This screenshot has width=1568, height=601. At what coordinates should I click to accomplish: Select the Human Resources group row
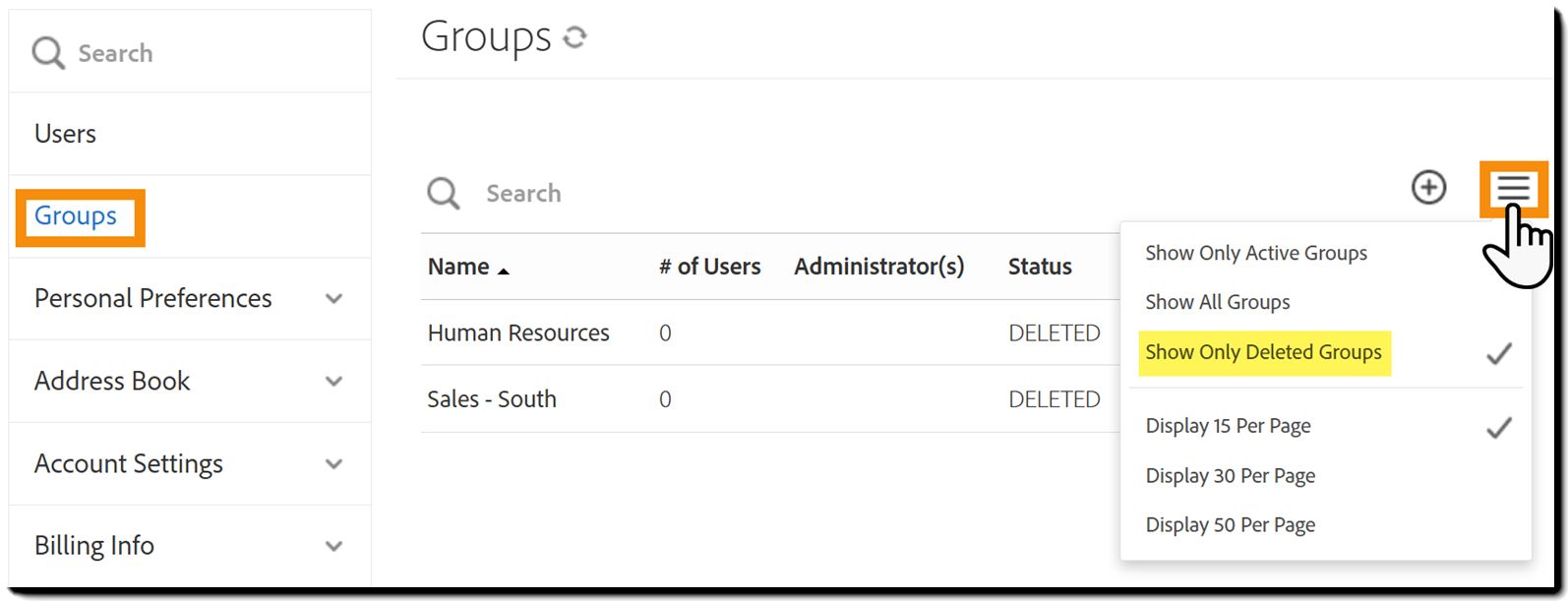click(518, 333)
